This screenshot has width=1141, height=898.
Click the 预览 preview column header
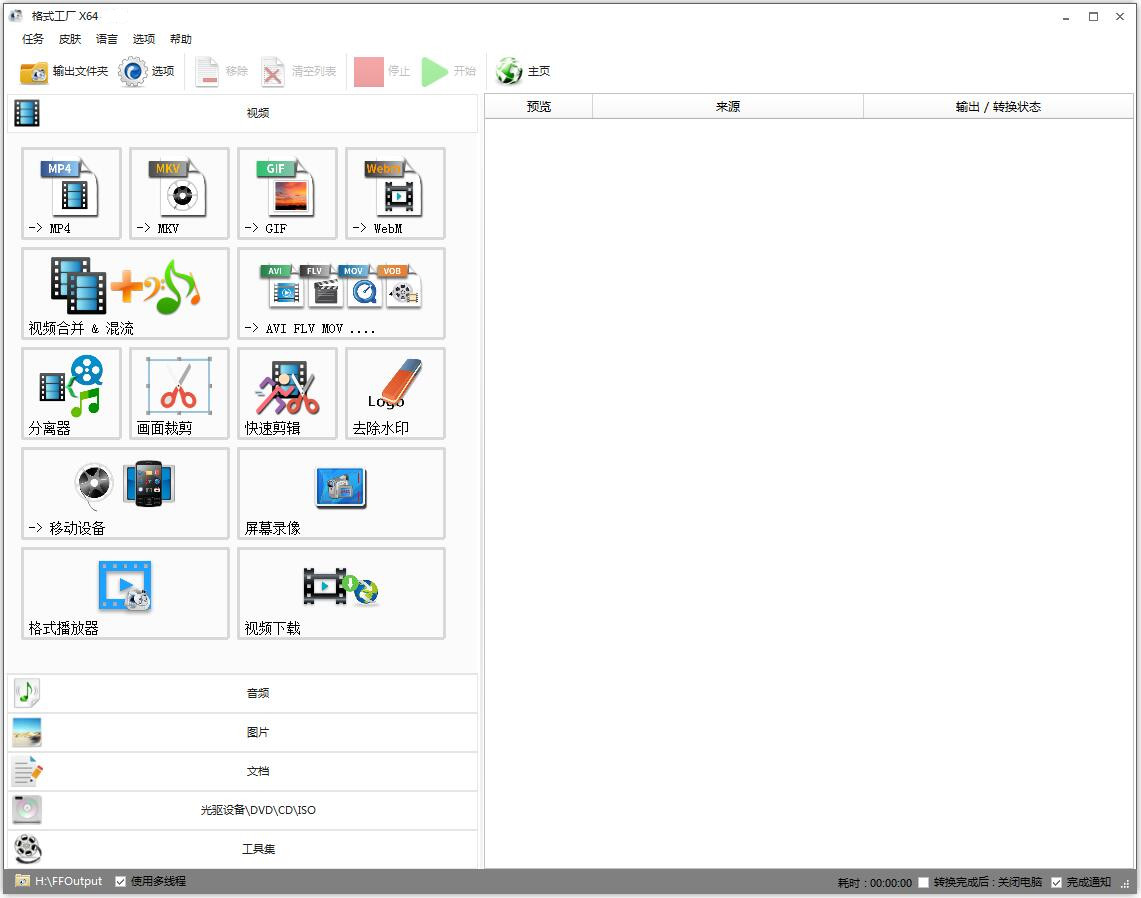point(538,106)
